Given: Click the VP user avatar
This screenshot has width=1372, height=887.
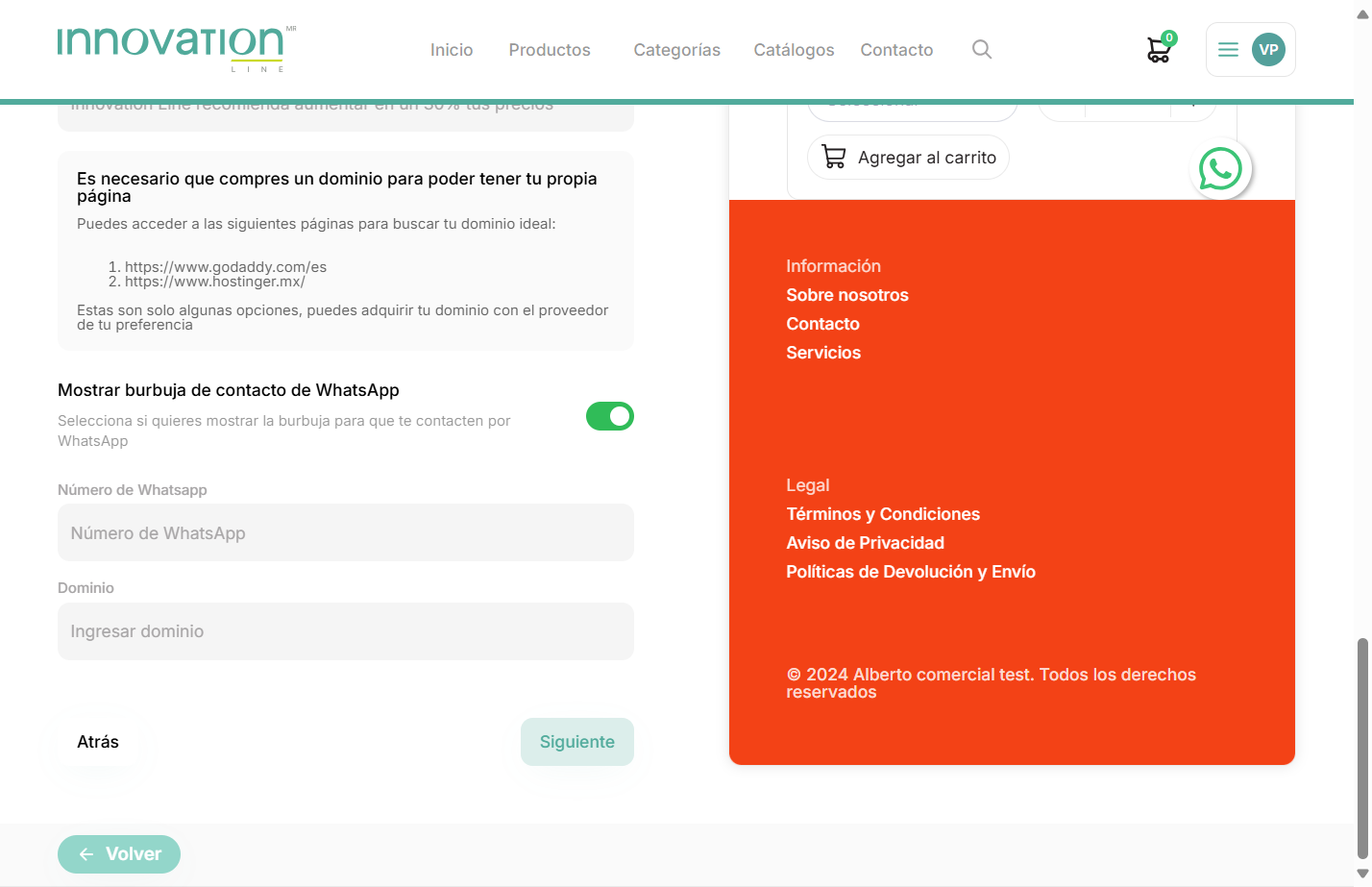Looking at the screenshot, I should [x=1268, y=50].
